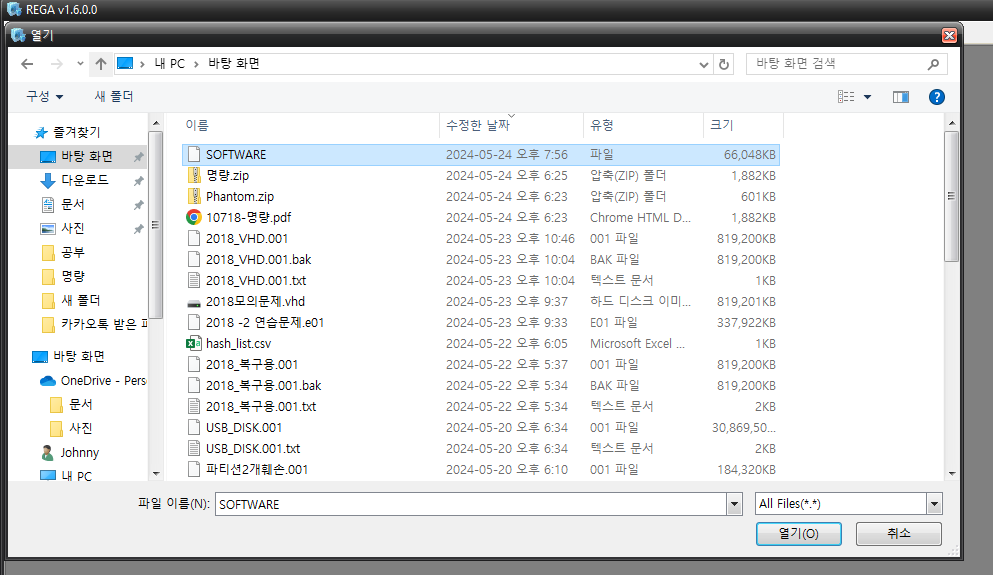The width and height of the screenshot is (993, 575).
Task: Open 문서 under quick access
Action: pyautogui.click(x=72, y=205)
